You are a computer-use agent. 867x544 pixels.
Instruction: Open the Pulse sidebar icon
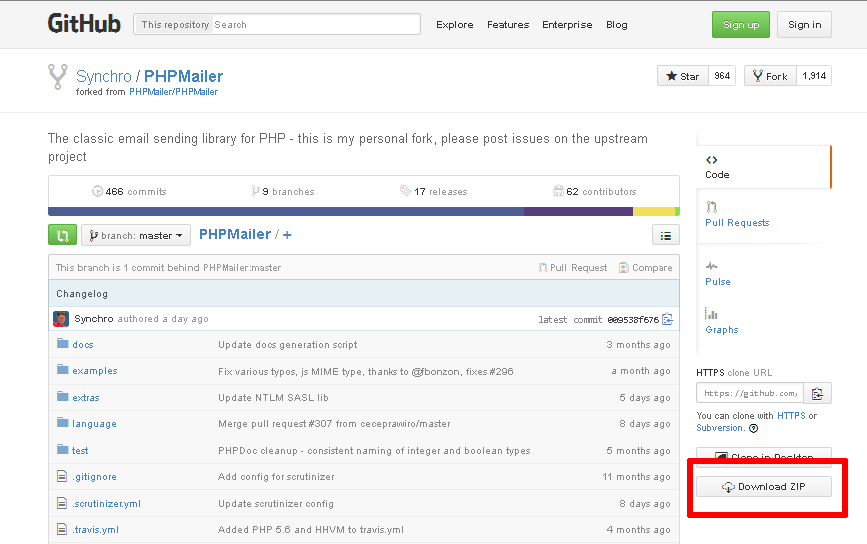(x=711, y=266)
